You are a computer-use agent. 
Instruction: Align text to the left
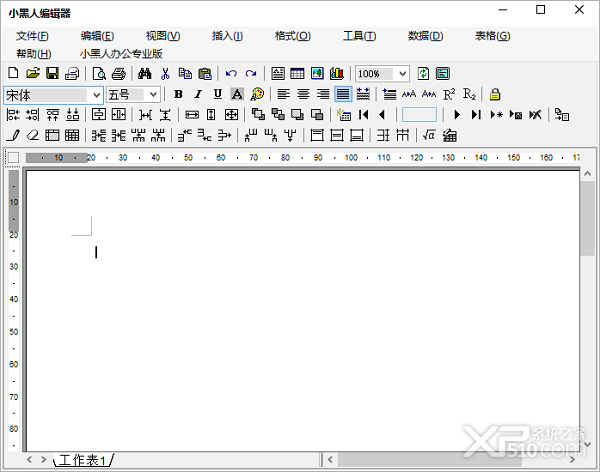[284, 94]
